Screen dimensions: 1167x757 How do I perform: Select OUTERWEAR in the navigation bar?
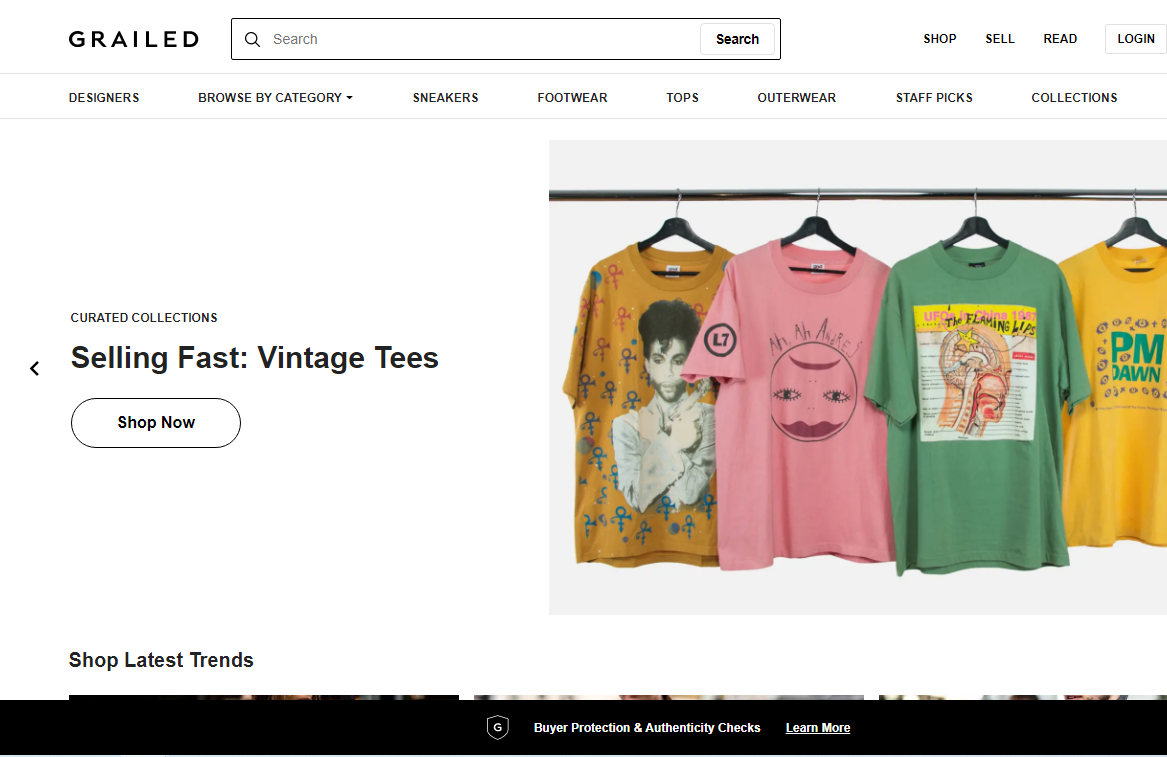click(x=796, y=98)
